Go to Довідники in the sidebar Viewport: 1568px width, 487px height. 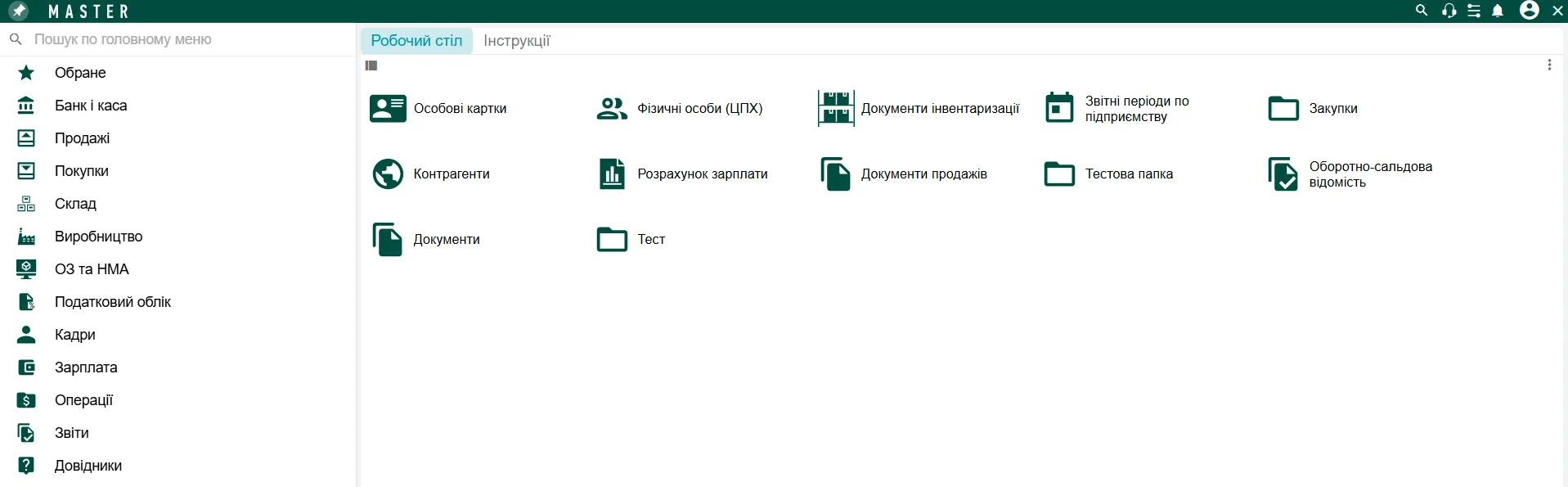88,466
